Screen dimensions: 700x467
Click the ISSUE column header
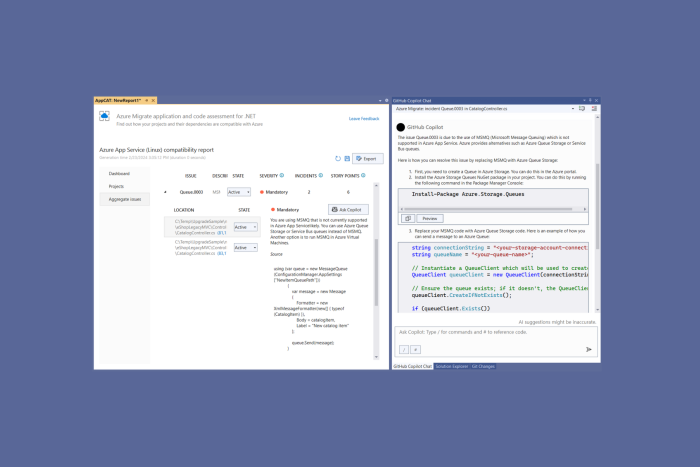pos(191,176)
